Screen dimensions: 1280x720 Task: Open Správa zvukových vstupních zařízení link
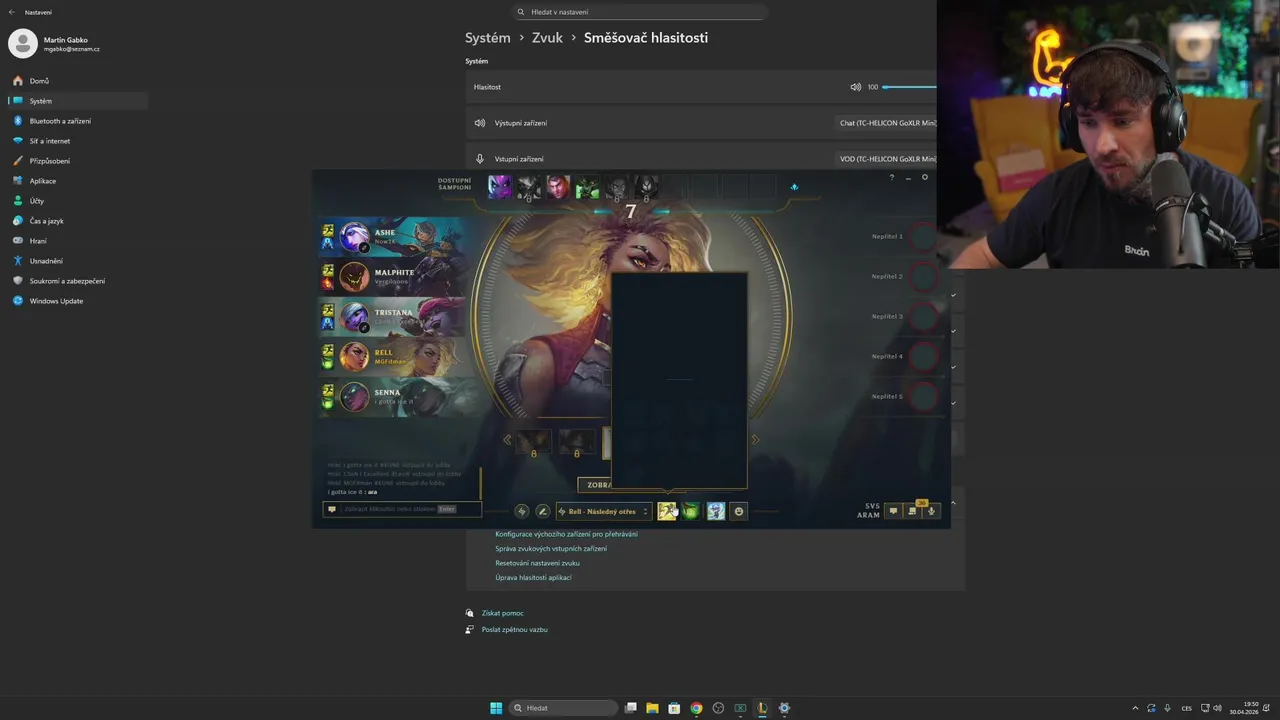coord(551,548)
